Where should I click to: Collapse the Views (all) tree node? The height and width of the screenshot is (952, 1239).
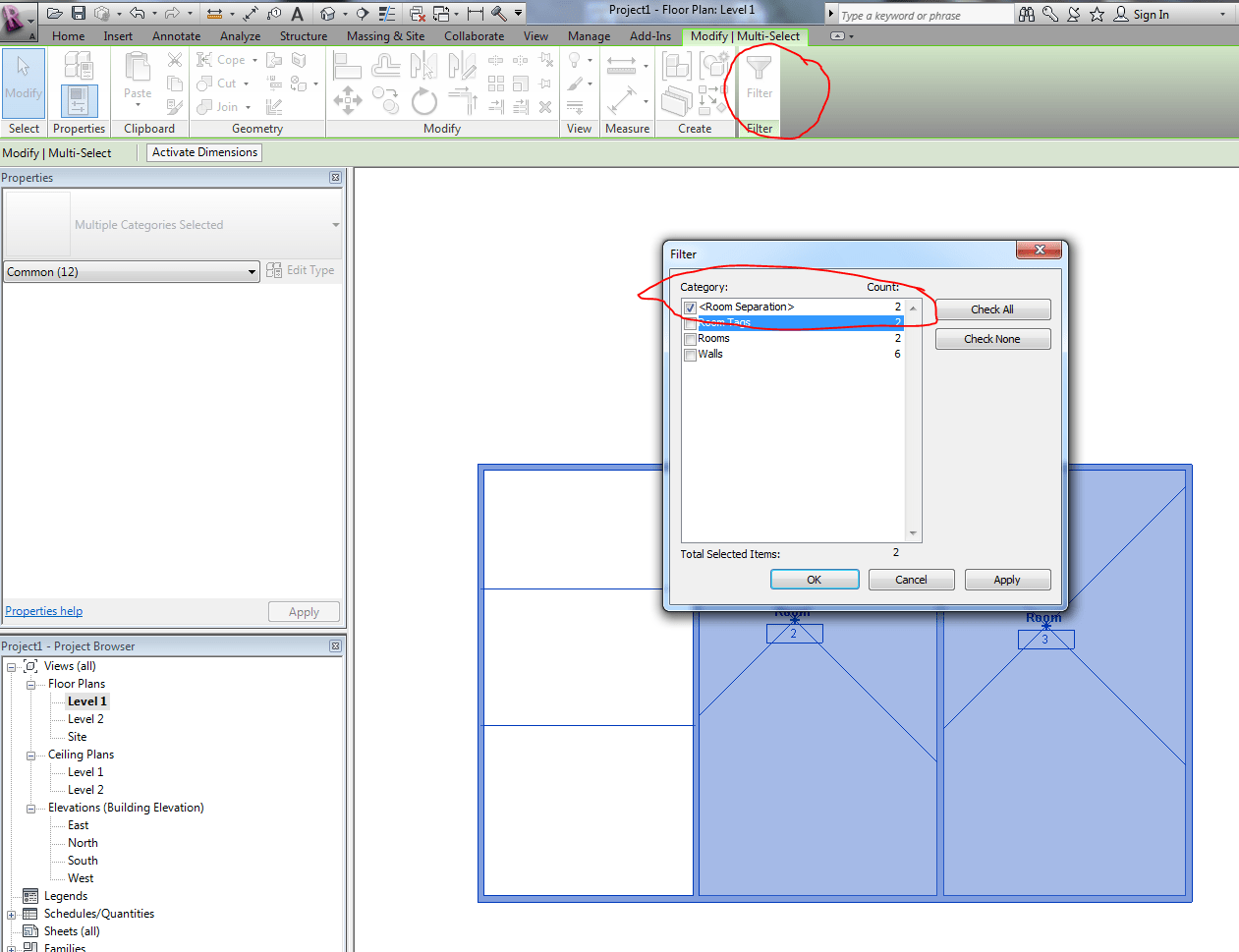click(12, 666)
